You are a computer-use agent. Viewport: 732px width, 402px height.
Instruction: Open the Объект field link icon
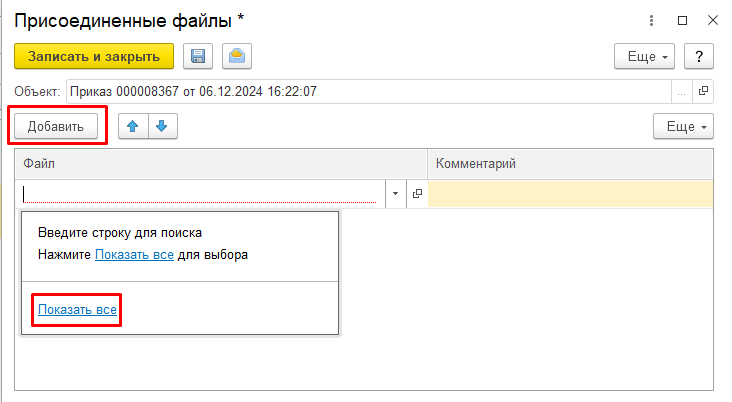(703, 91)
